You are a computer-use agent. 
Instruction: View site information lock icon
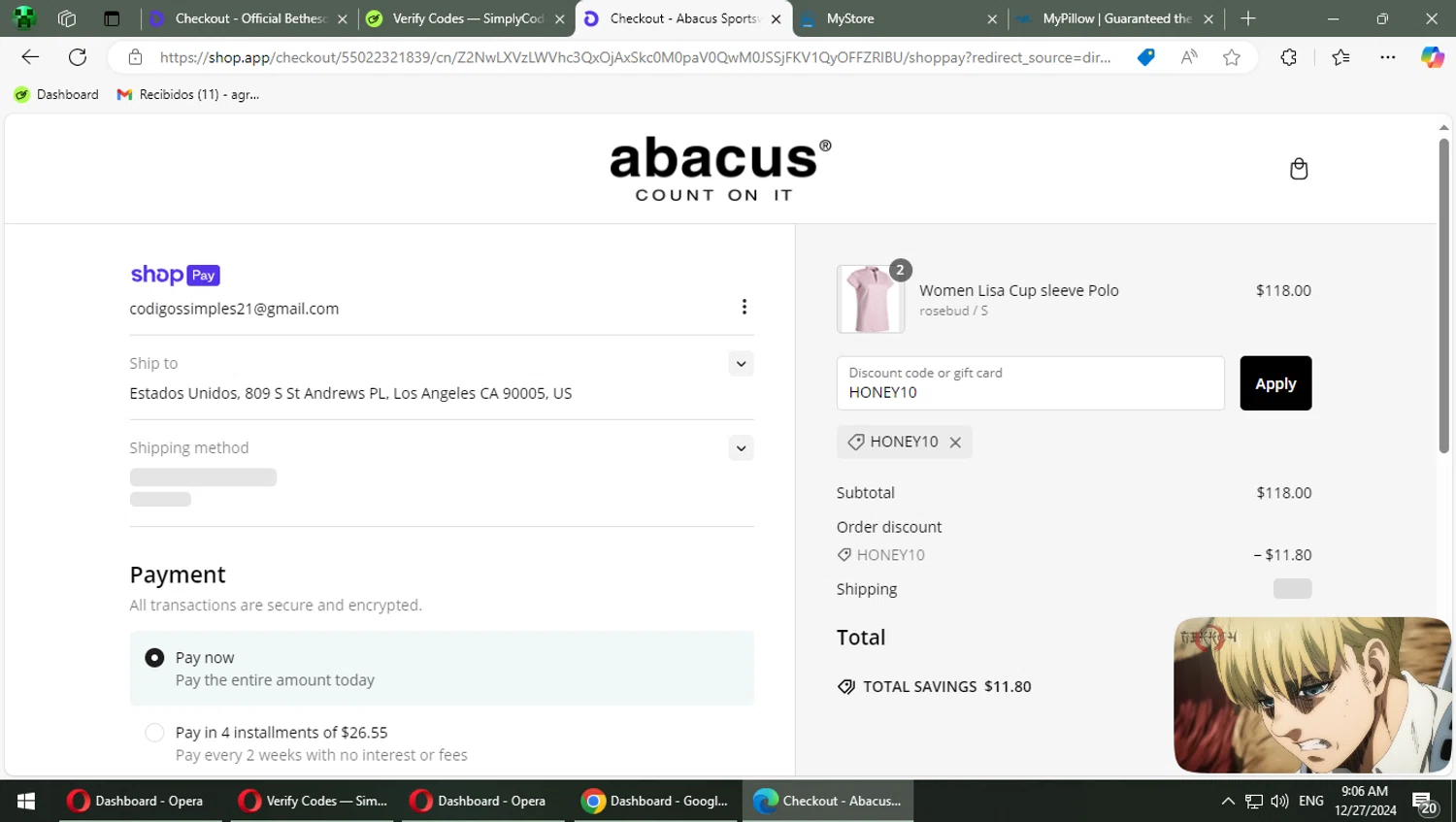(x=136, y=57)
